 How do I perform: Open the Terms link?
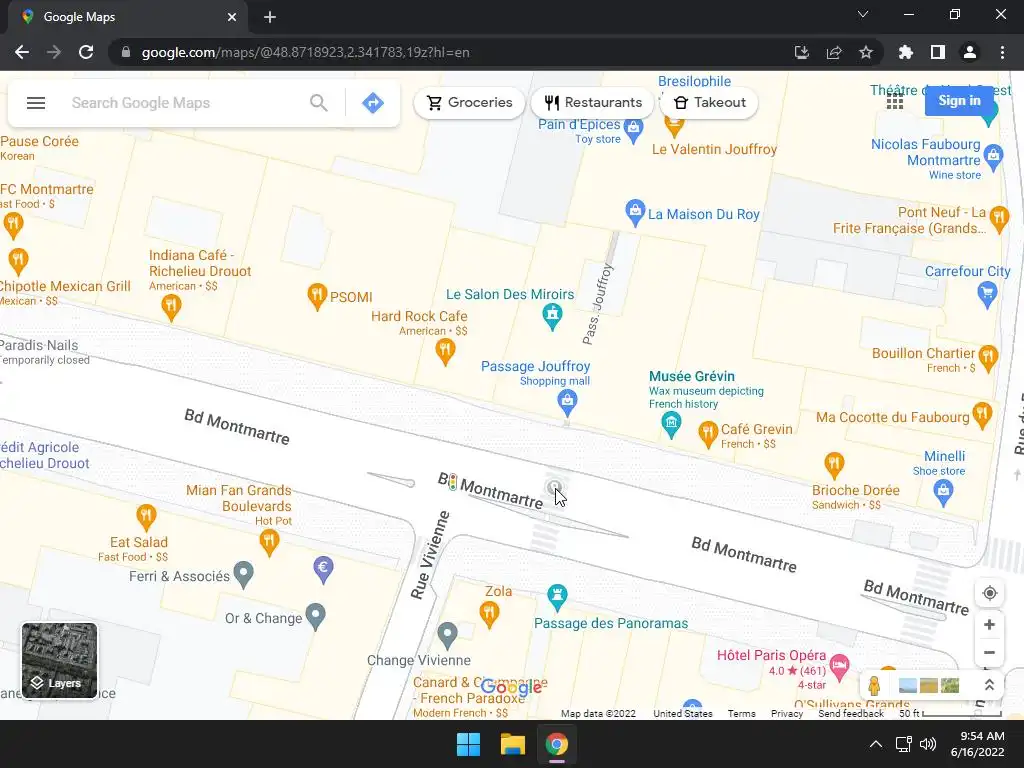tap(741, 713)
